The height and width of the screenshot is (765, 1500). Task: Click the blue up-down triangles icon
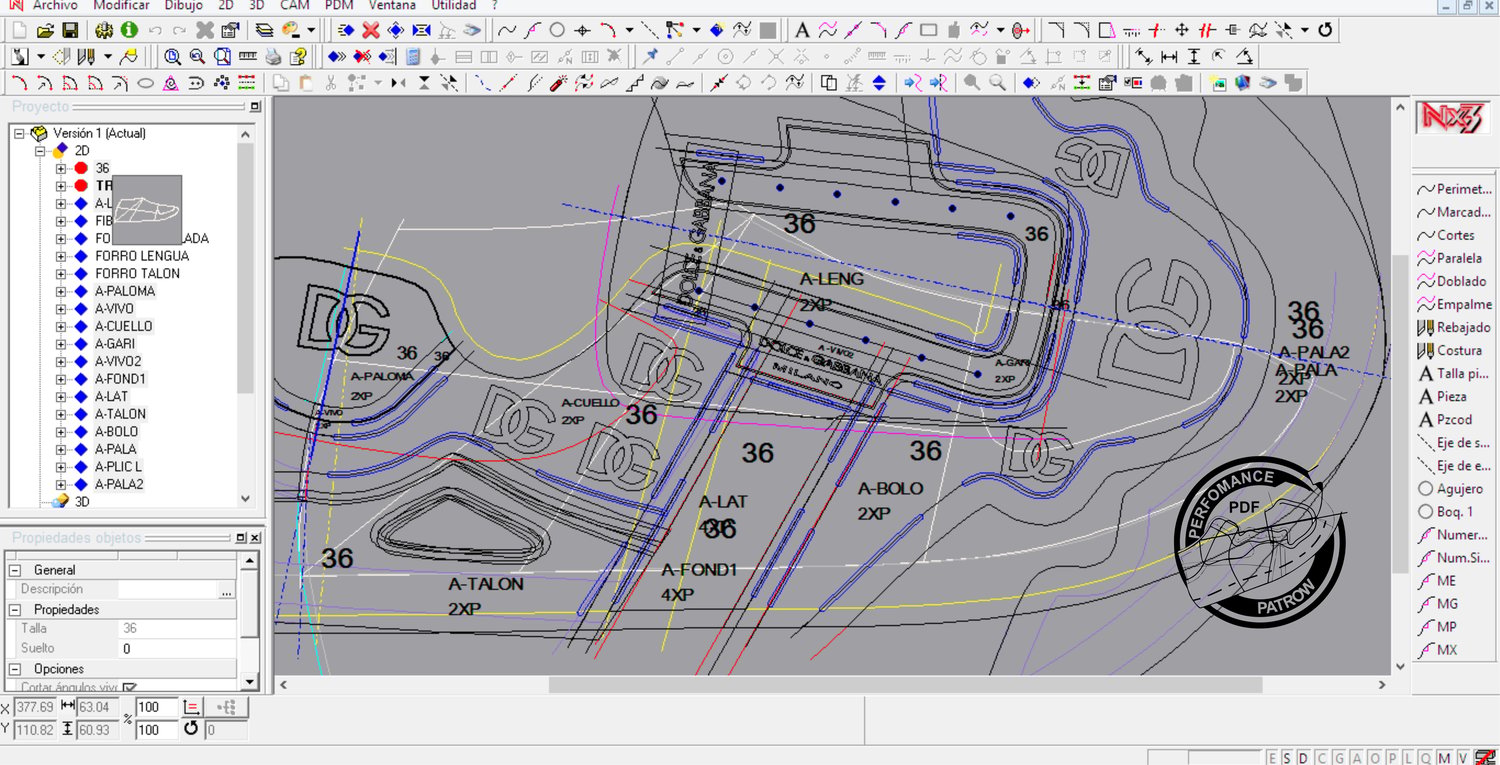click(879, 83)
